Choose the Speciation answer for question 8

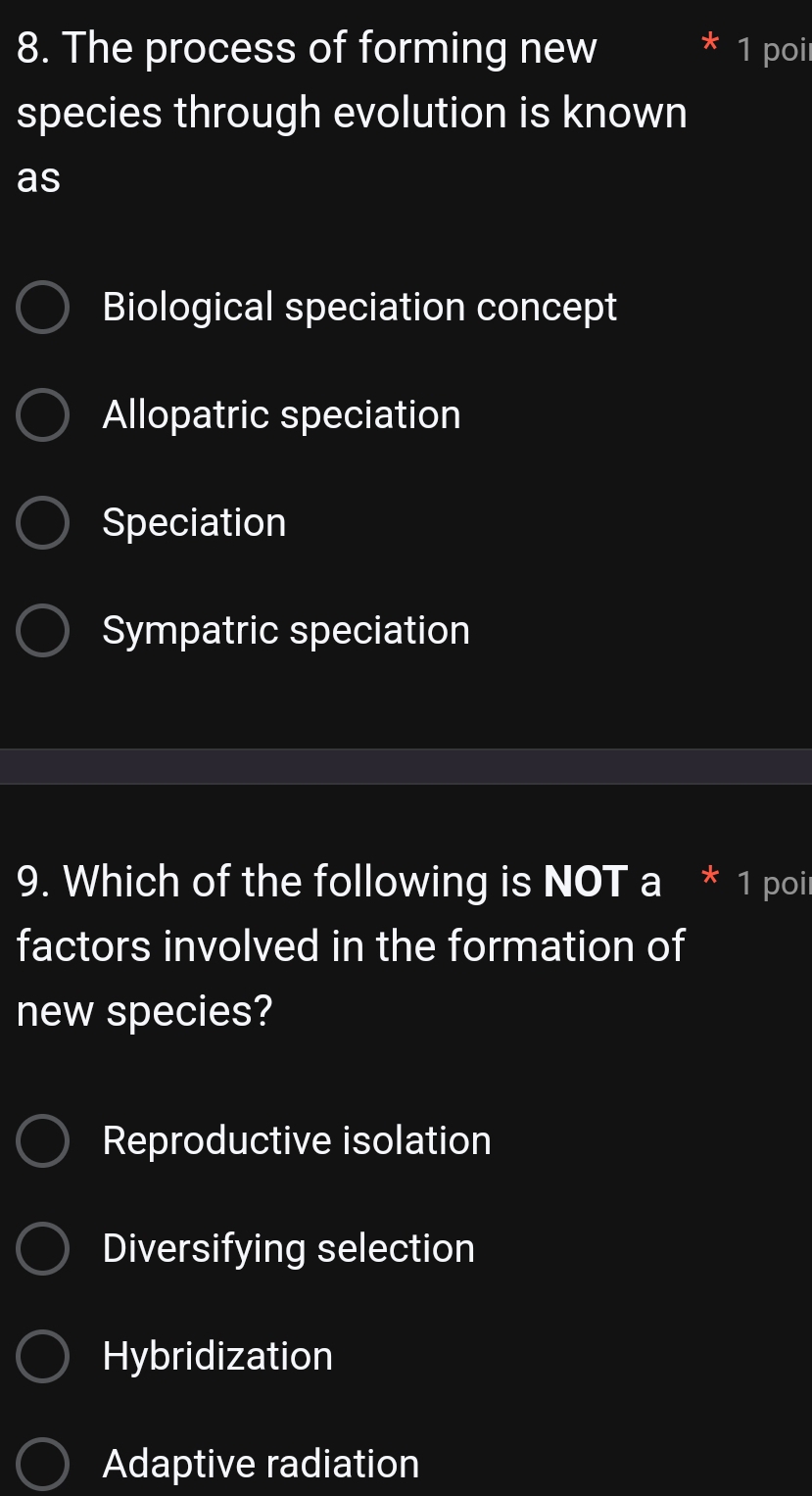193,522
